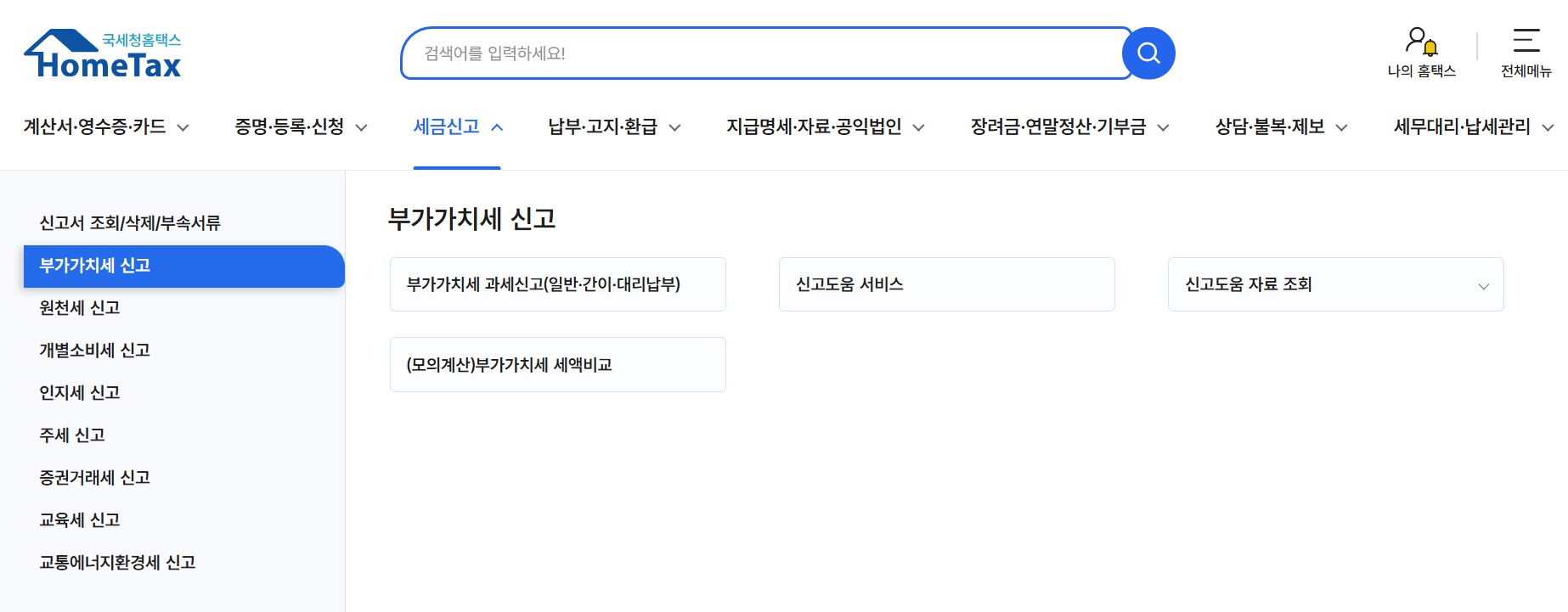Select 개별소비세 신고 in sidebar
Image resolution: width=1568 pixels, height=612 pixels.
coord(94,351)
